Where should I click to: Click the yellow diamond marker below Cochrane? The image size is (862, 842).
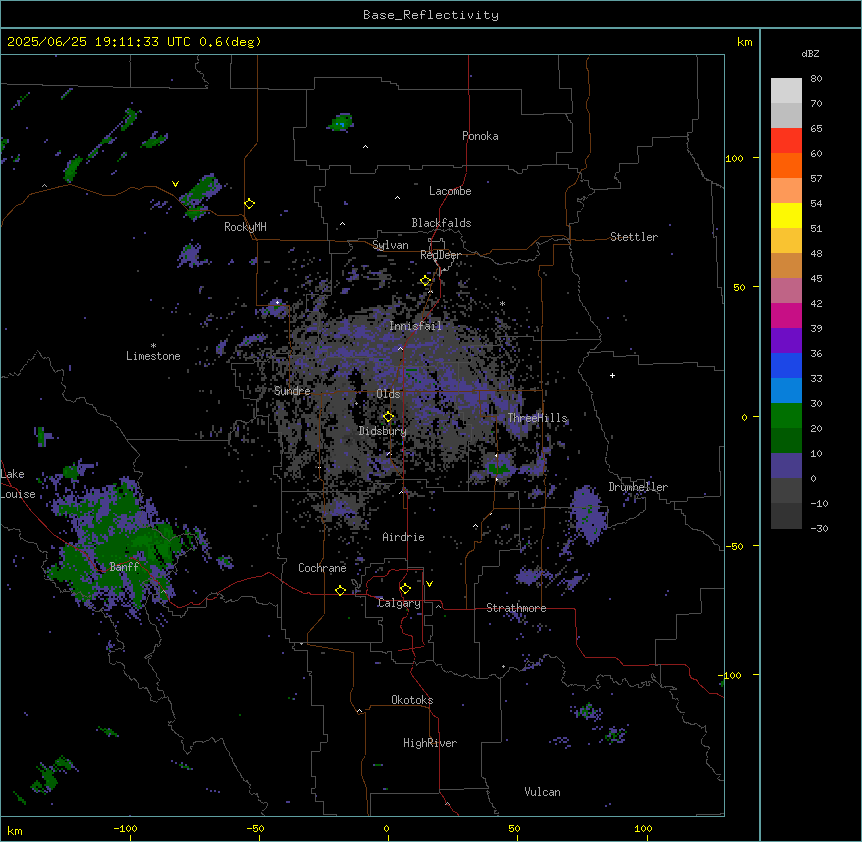(340, 590)
